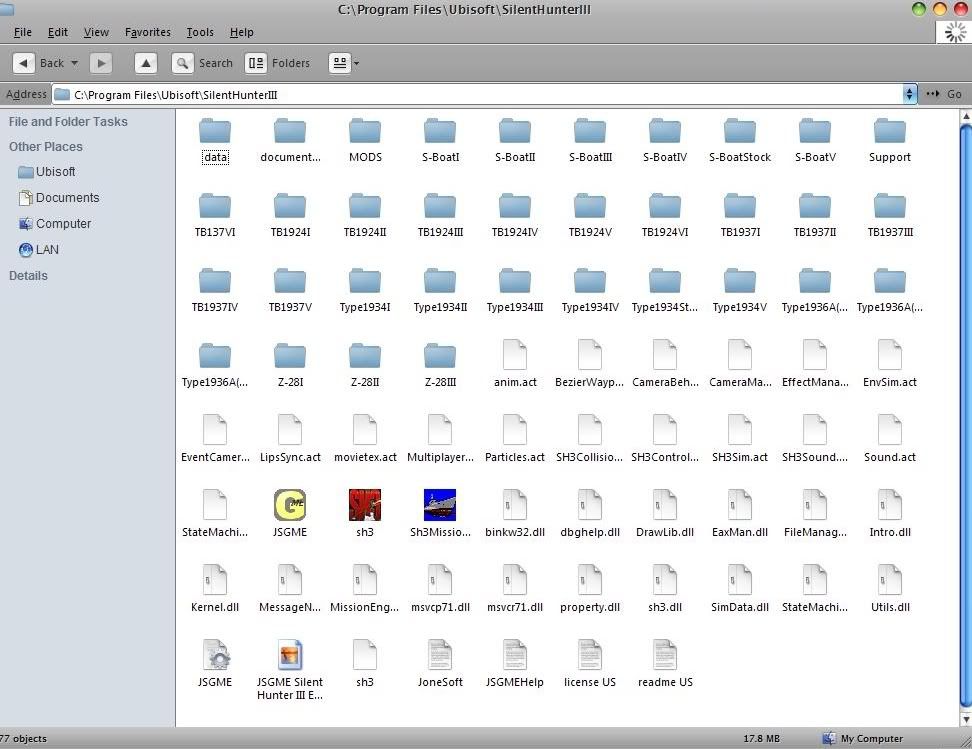Open the Tools menu

(x=200, y=32)
